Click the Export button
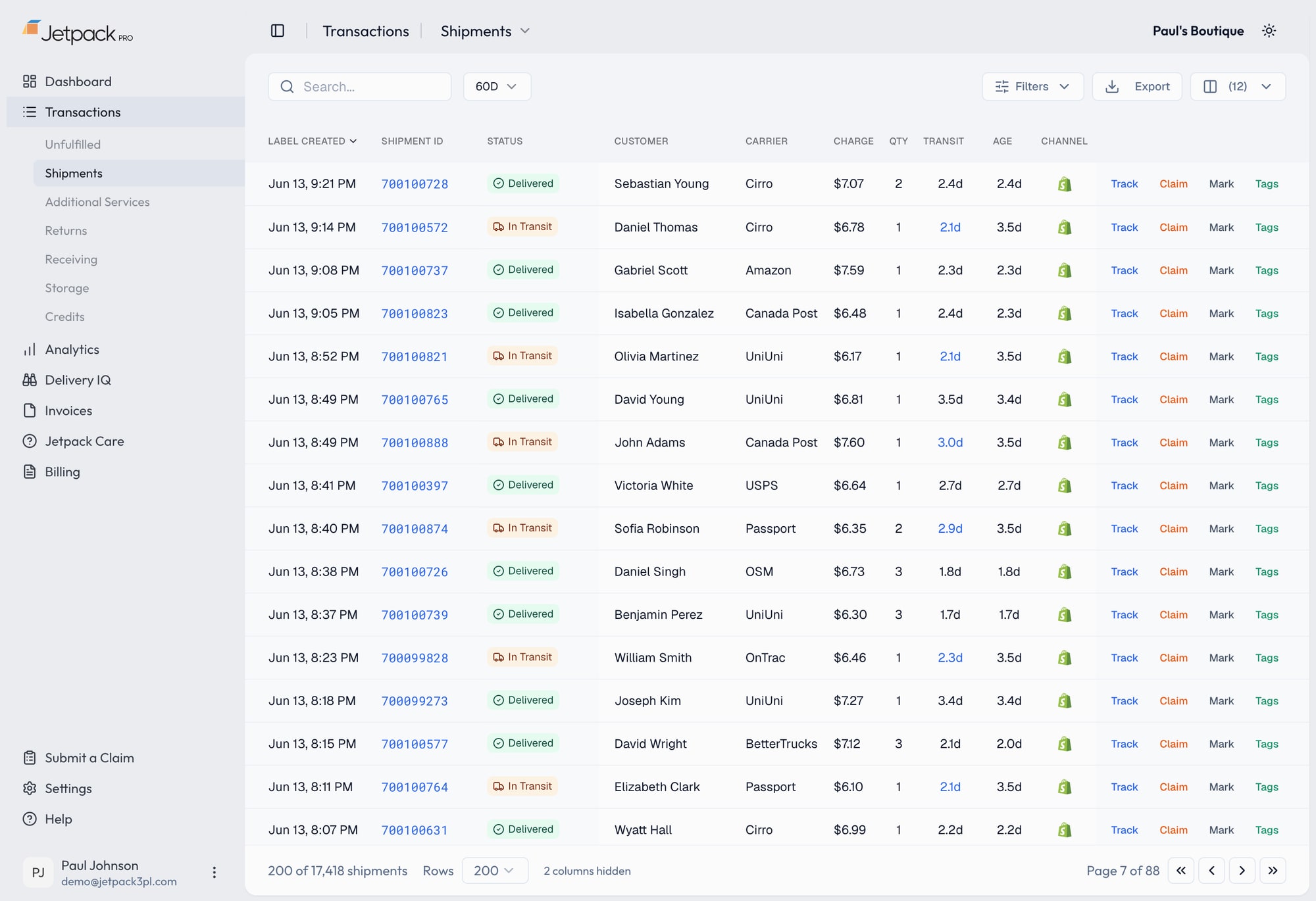Viewport: 1316px width, 901px height. pos(1137,87)
